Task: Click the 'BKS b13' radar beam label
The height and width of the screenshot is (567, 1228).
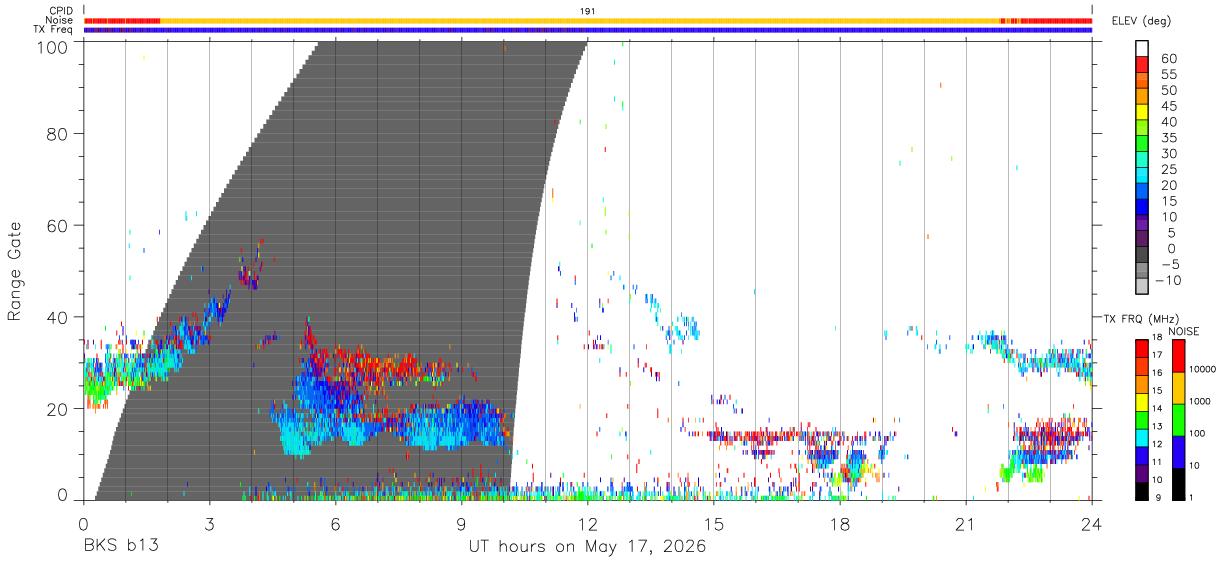Action: point(119,546)
